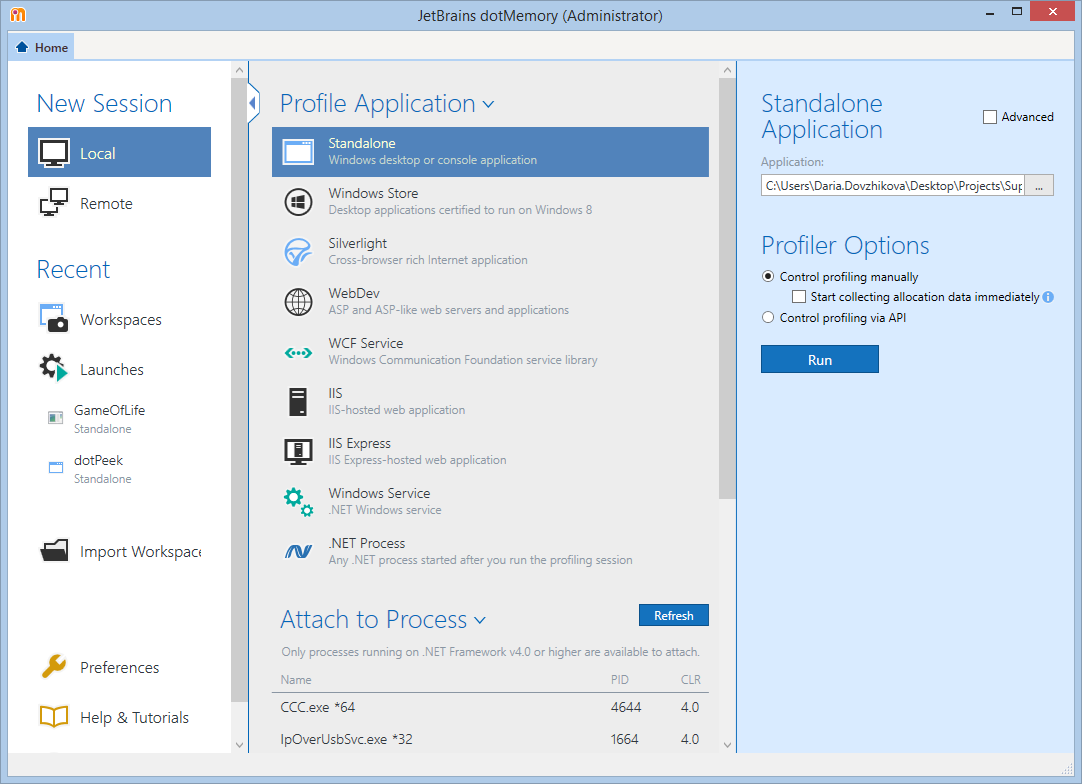Select the CCC.exe *64 process row
The image size is (1082, 784).
pyautogui.click(x=490, y=707)
